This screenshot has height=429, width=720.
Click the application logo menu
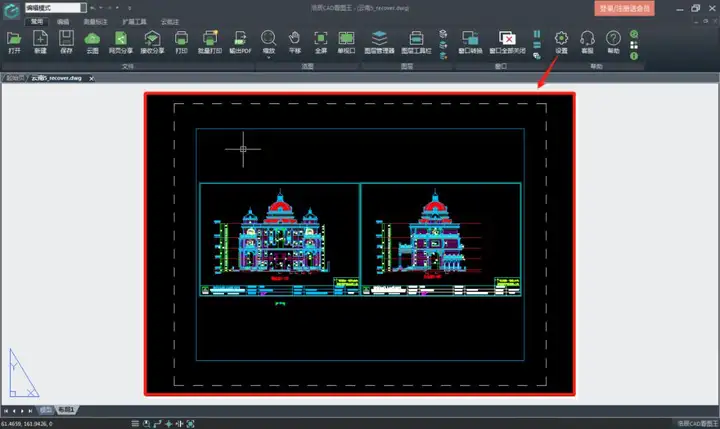(11, 10)
